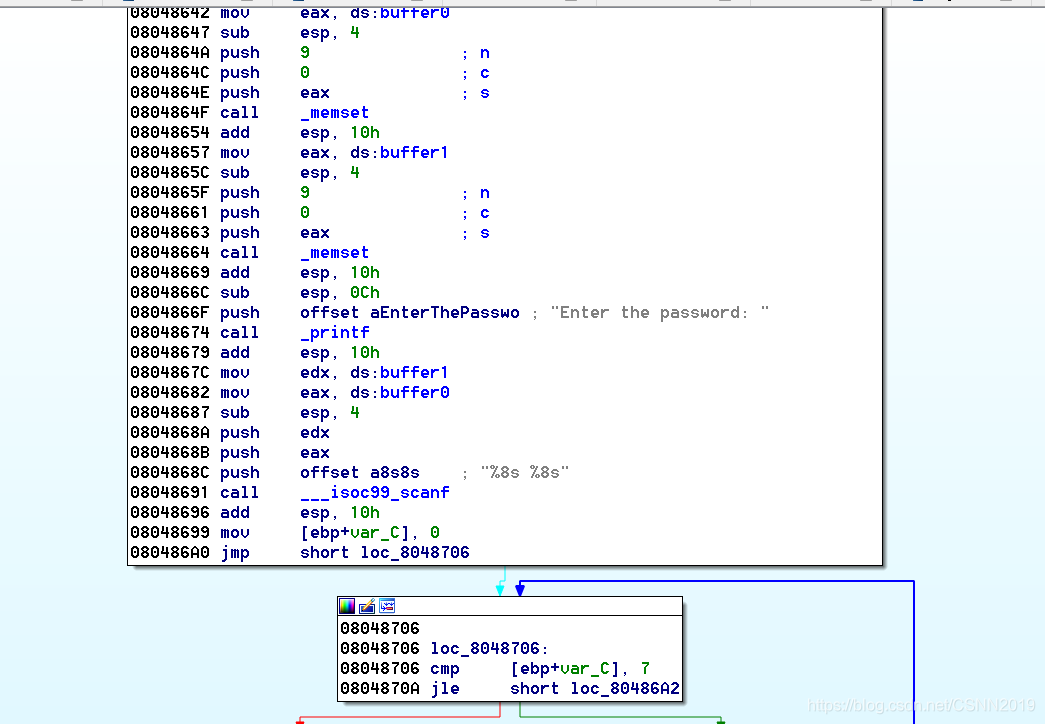Click the "; s" comment at 0804864E
The image size is (1045, 724).
pos(476,93)
